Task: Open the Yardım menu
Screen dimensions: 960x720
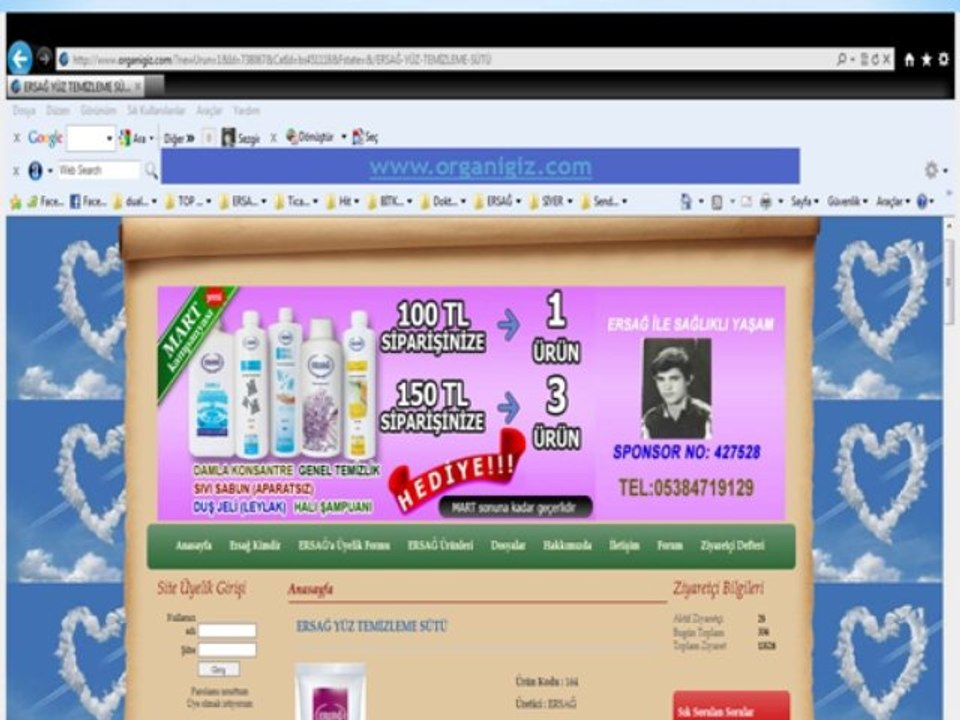Action: (x=246, y=111)
